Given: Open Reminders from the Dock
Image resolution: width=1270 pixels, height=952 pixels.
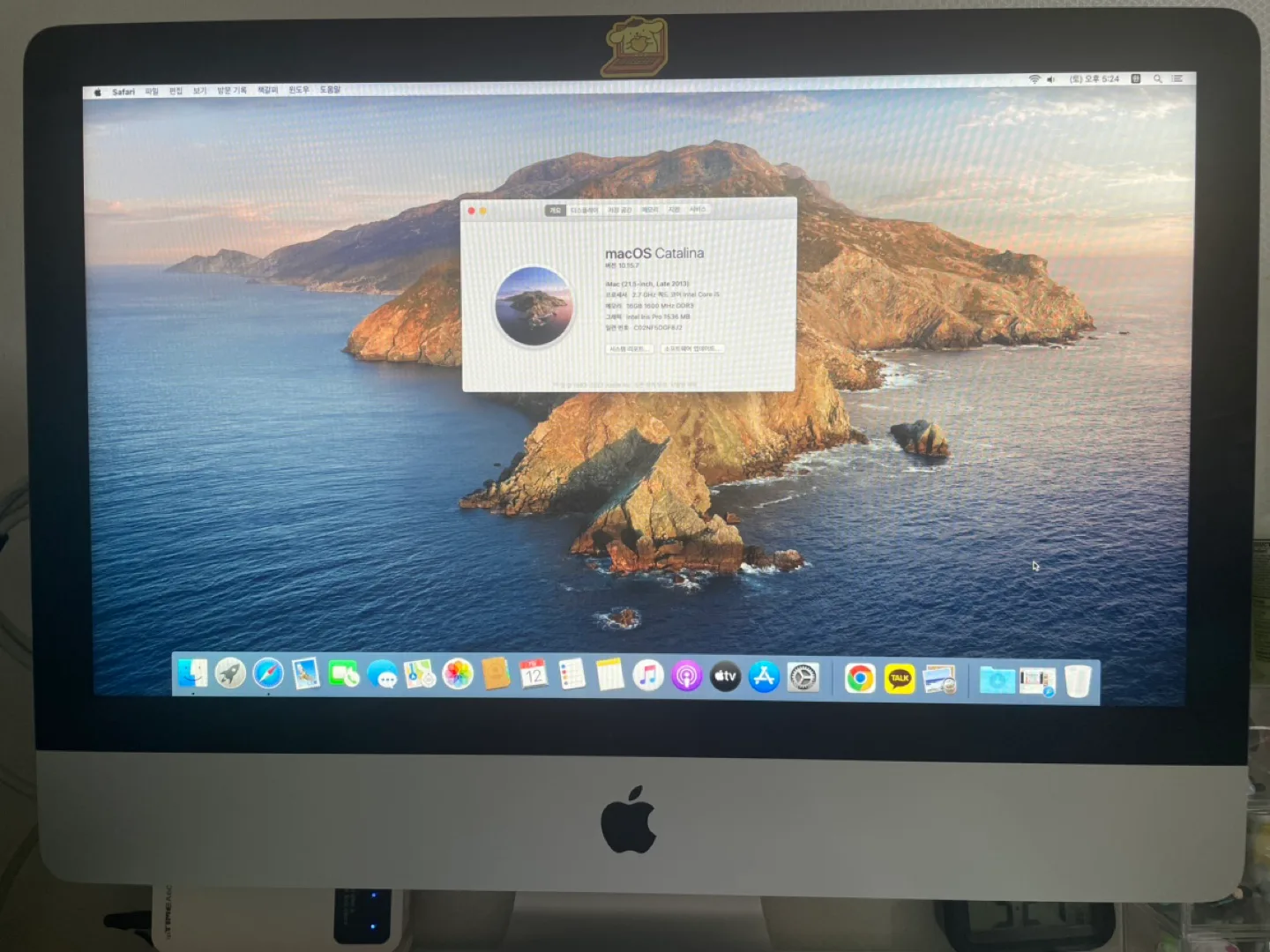Looking at the screenshot, I should (x=571, y=675).
